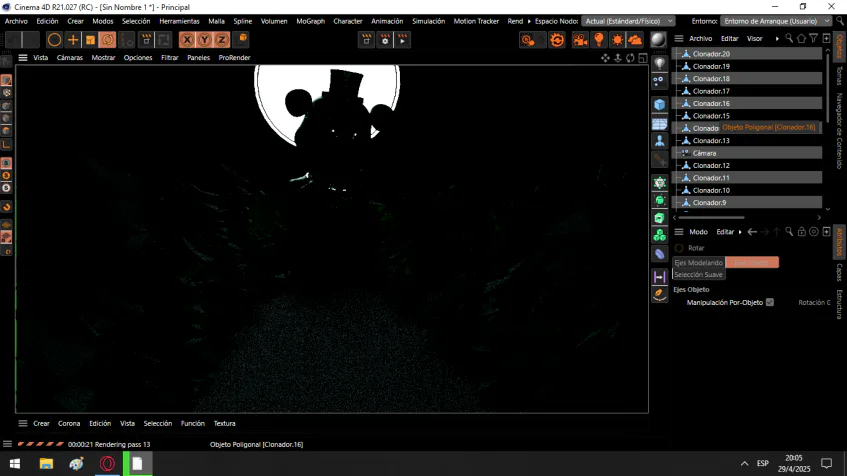The width and height of the screenshot is (847, 476).
Task: Click Render View clapperboard icon
Action: (366, 39)
